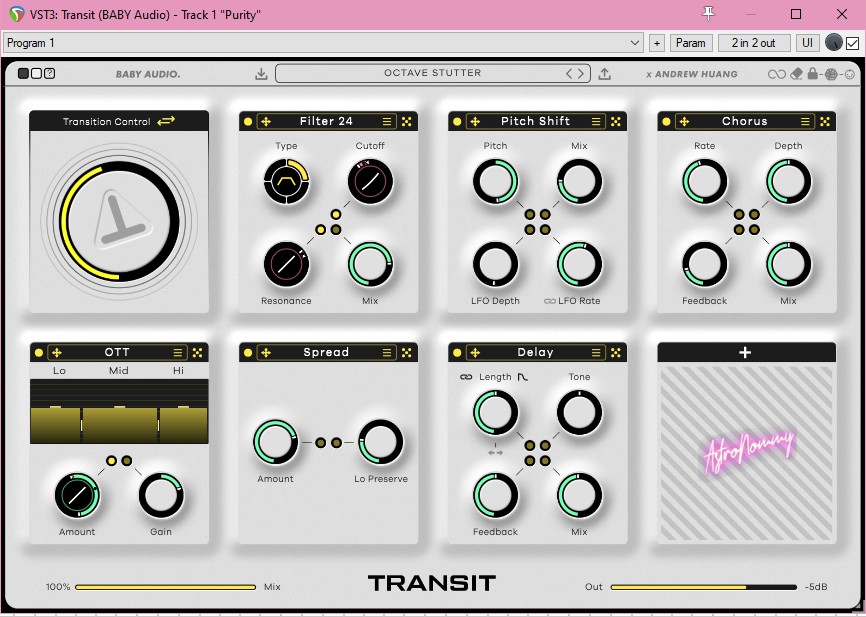Click the download preset icon
This screenshot has height=617, width=866.
261,74
